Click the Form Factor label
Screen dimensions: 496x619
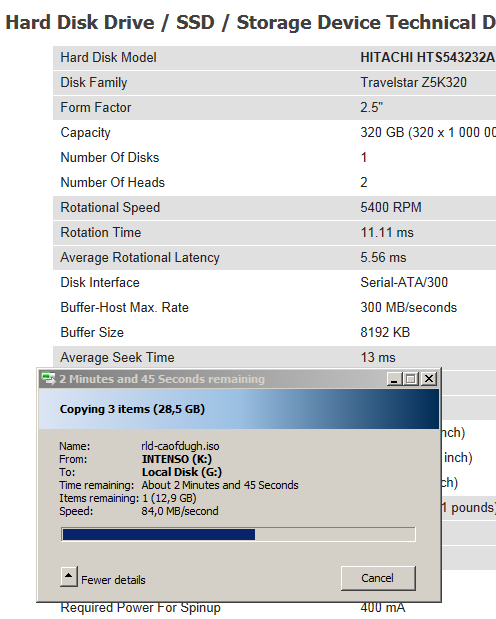96,107
